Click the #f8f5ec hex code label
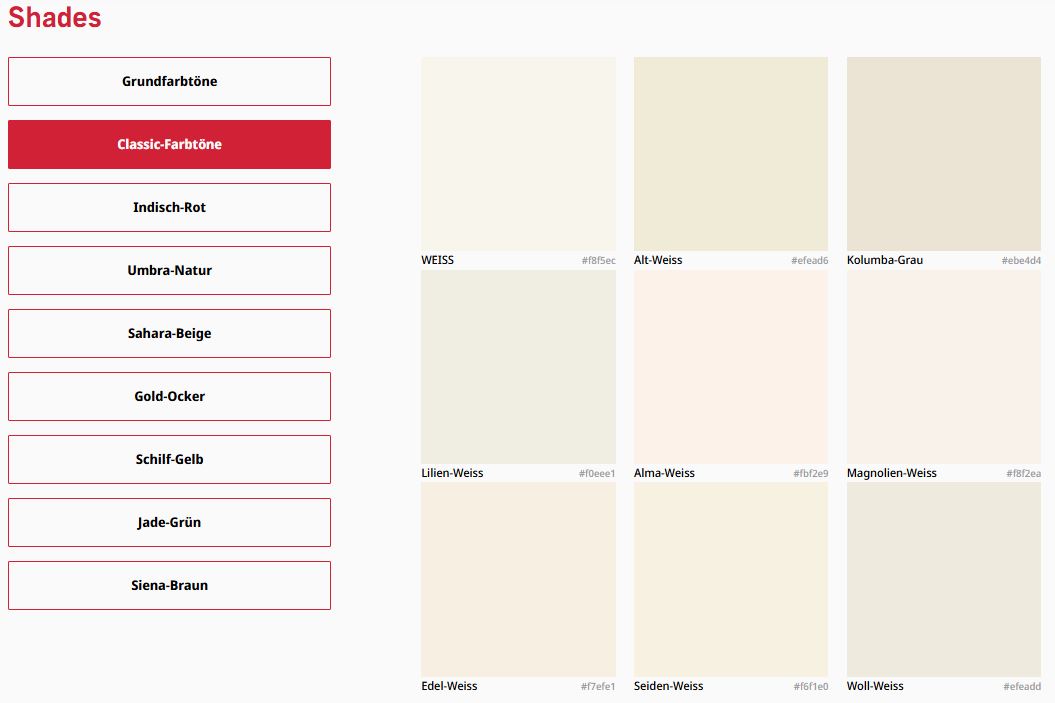The height and width of the screenshot is (703, 1055). [x=598, y=261]
